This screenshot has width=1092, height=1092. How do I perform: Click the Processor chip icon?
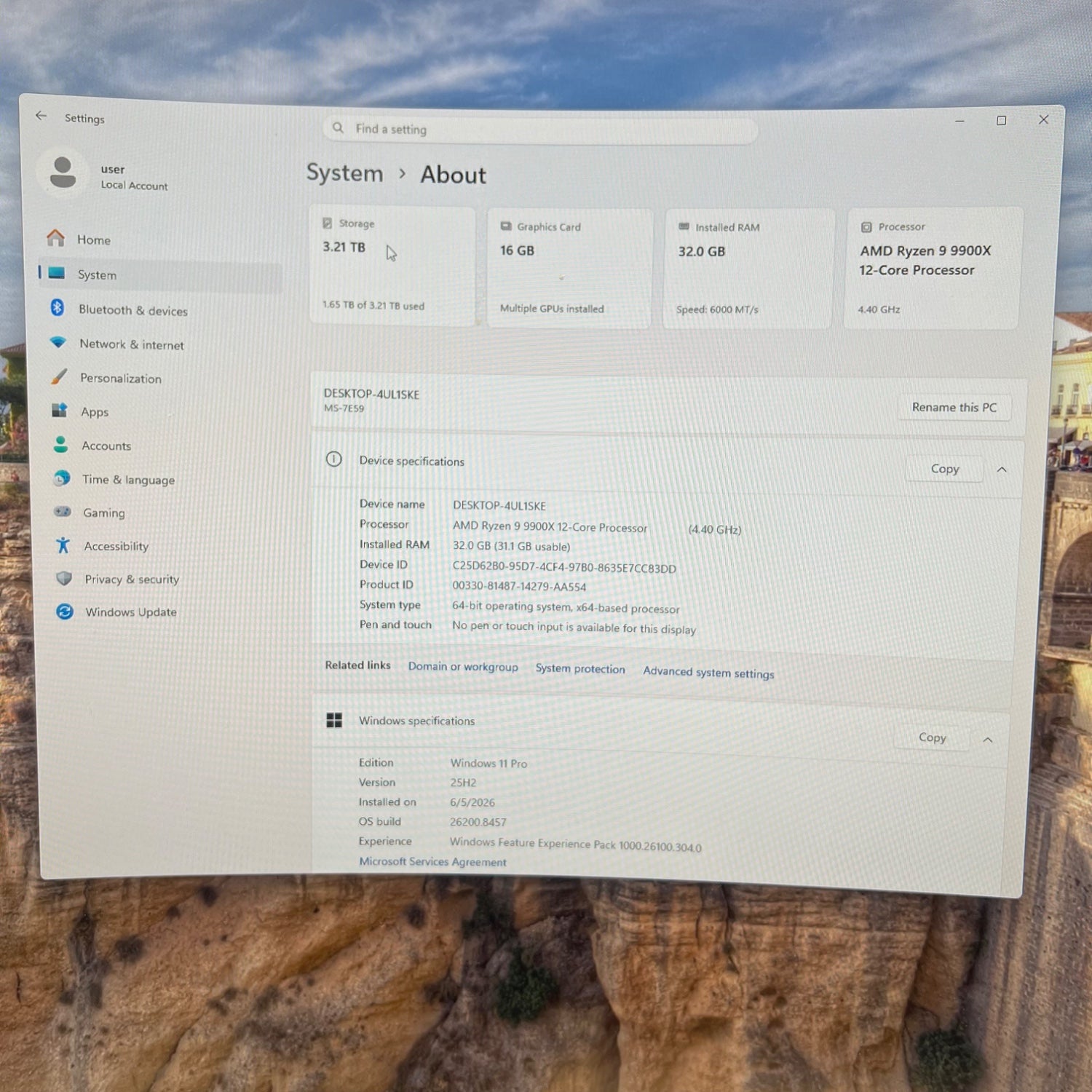tap(866, 227)
